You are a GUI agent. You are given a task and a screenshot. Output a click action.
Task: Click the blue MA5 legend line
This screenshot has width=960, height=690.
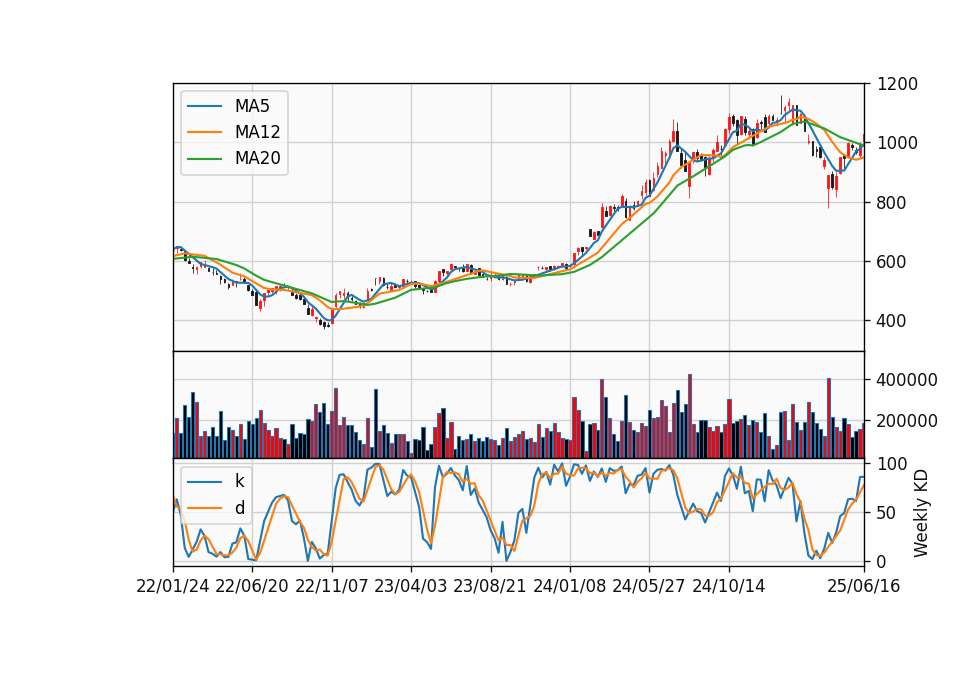204,106
